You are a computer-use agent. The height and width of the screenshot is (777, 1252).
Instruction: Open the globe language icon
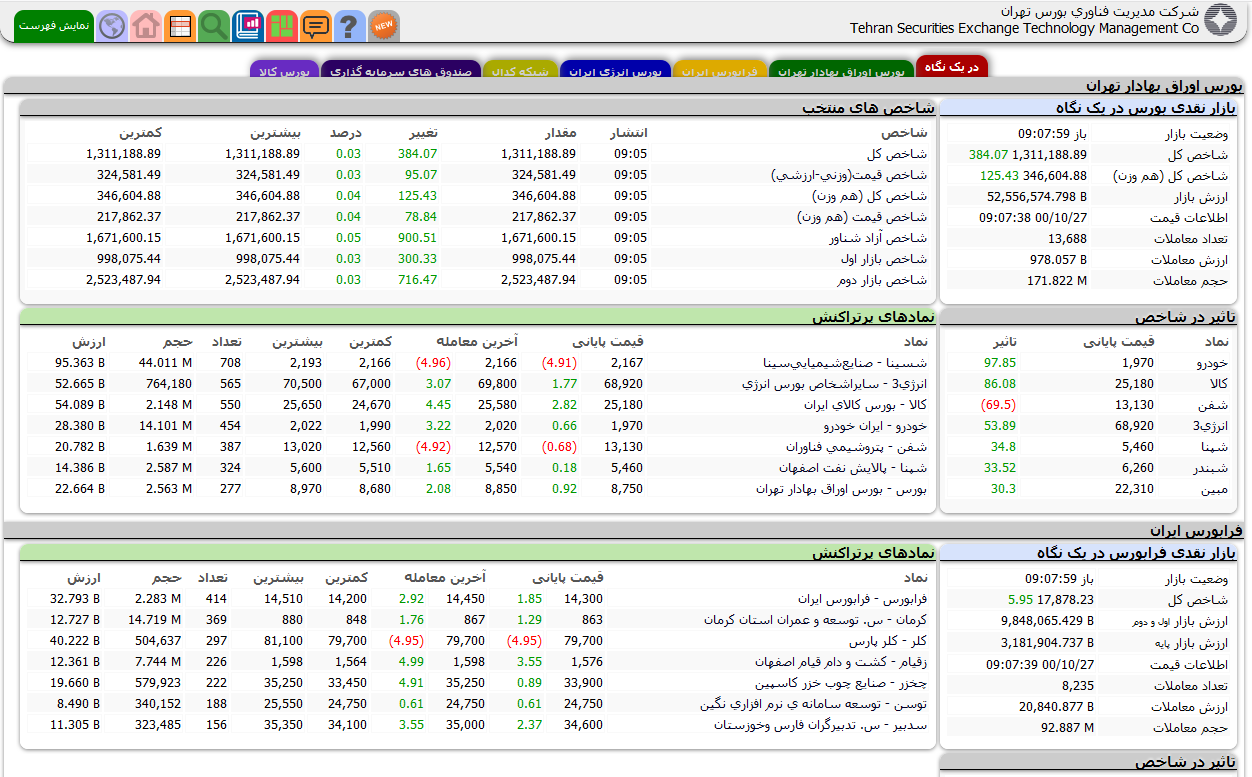coord(113,26)
